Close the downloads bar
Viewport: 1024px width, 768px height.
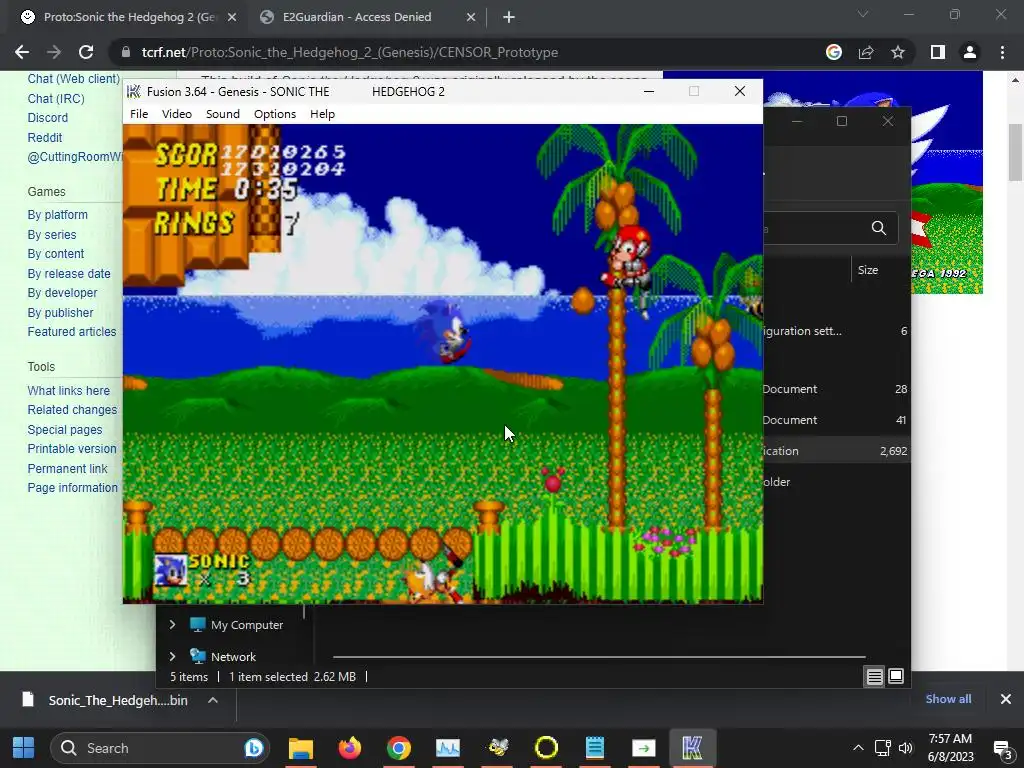pyautogui.click(x=1006, y=699)
